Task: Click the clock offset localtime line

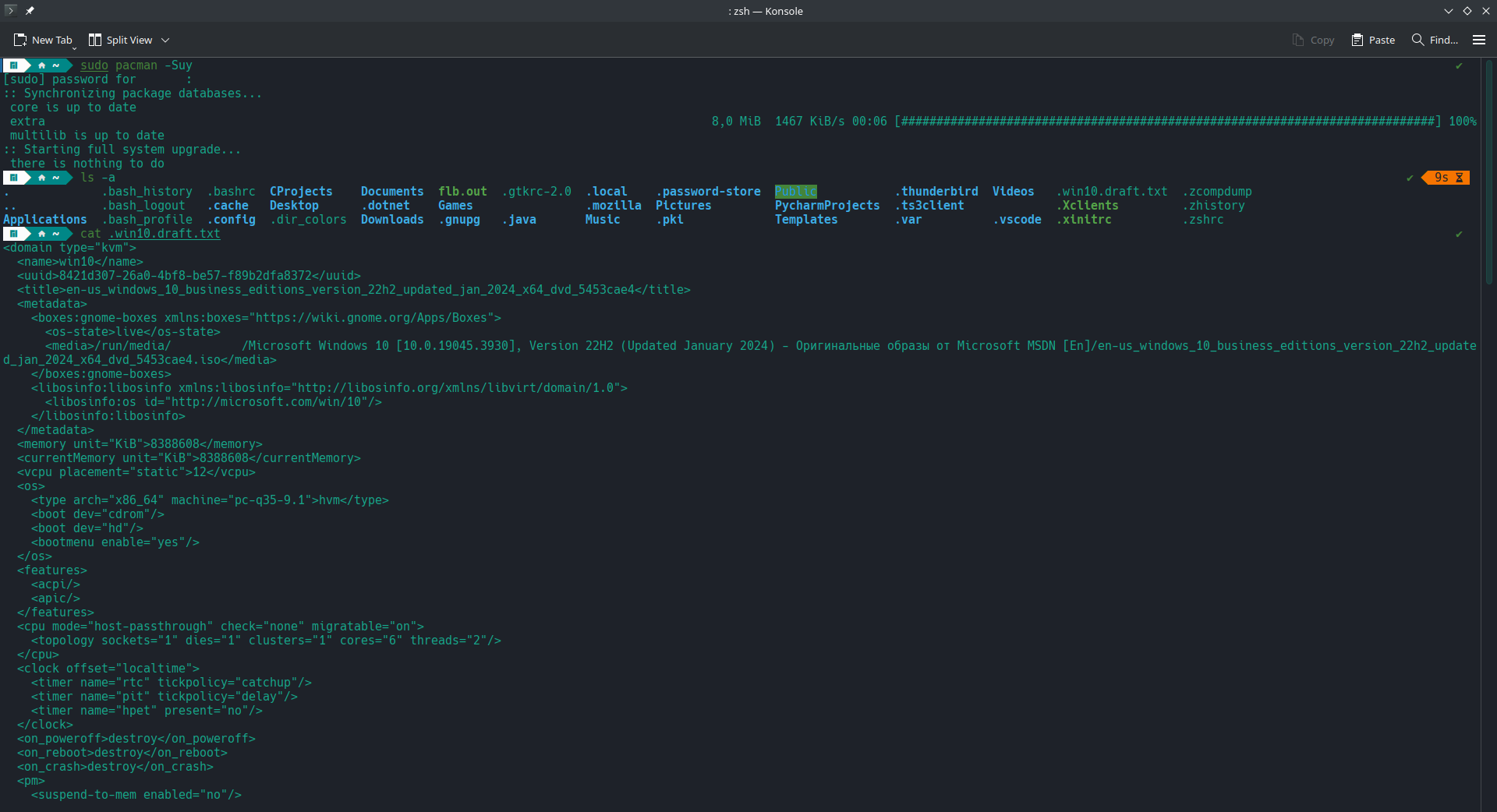Action: coord(108,669)
